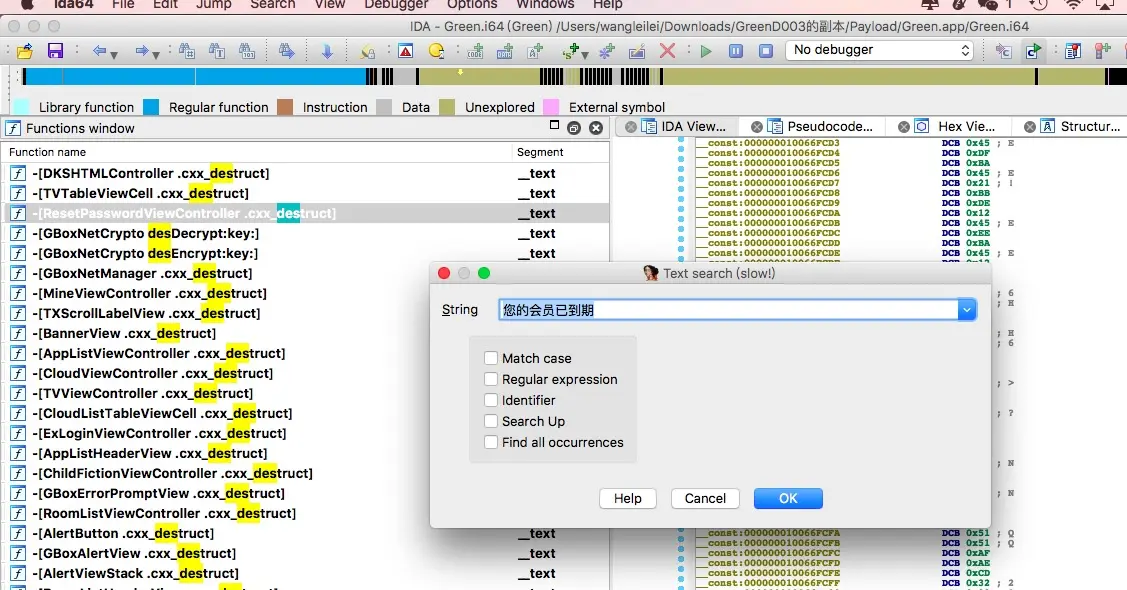Close the Pseudocode tab
Image resolution: width=1127 pixels, height=590 pixels.
[757, 126]
